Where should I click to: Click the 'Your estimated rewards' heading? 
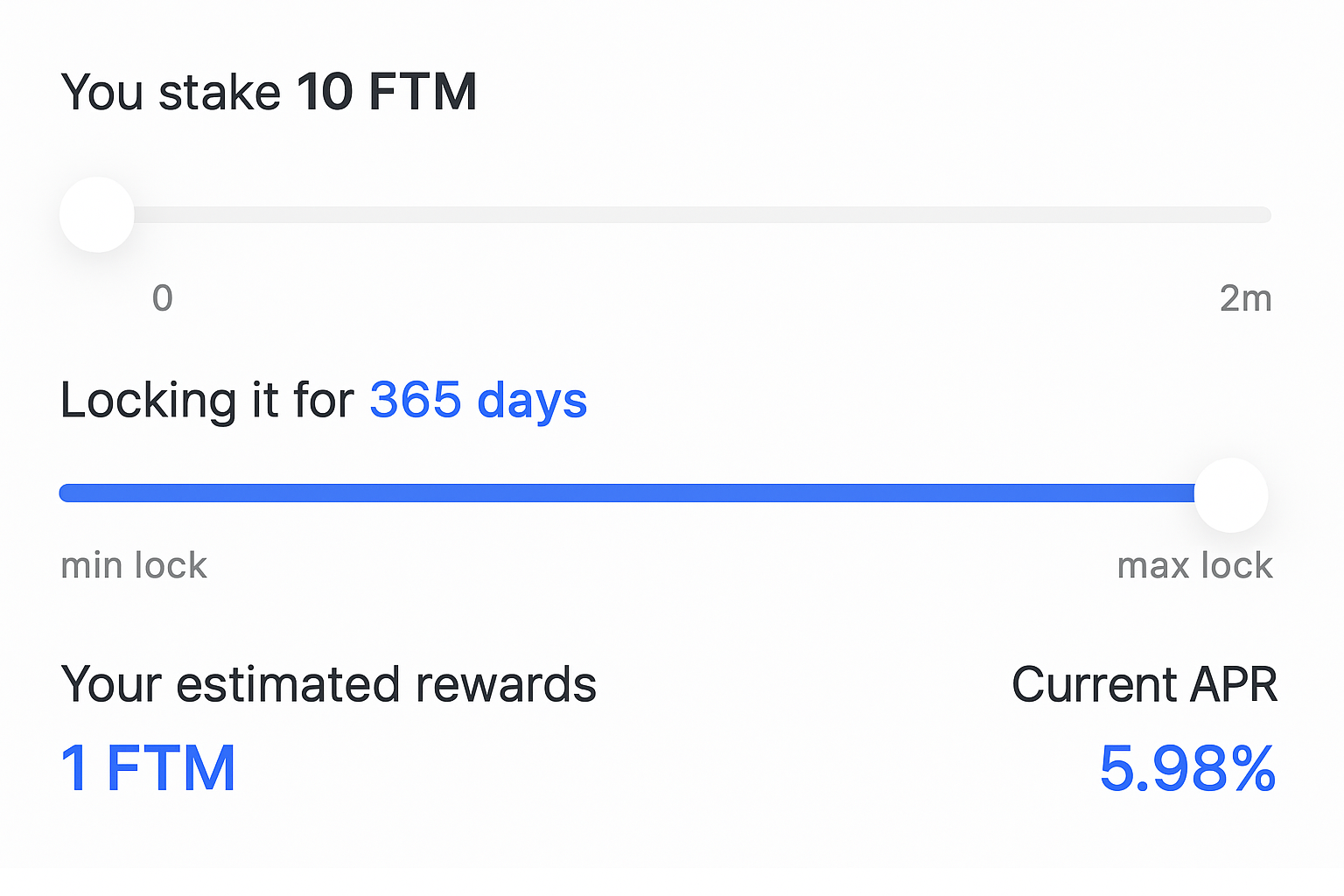(x=328, y=685)
